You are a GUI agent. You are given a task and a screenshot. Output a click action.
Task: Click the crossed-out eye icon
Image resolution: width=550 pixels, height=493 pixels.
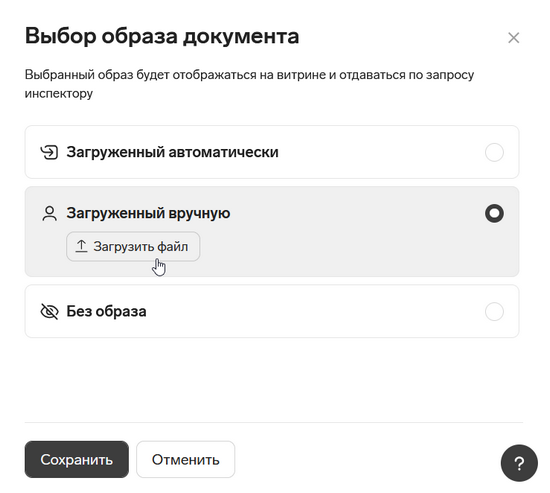49,311
